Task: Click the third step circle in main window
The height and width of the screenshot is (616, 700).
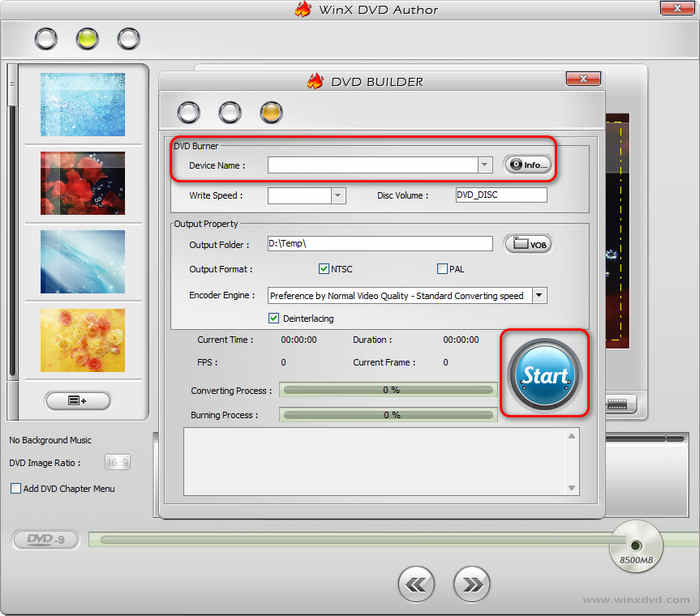Action: [x=129, y=39]
